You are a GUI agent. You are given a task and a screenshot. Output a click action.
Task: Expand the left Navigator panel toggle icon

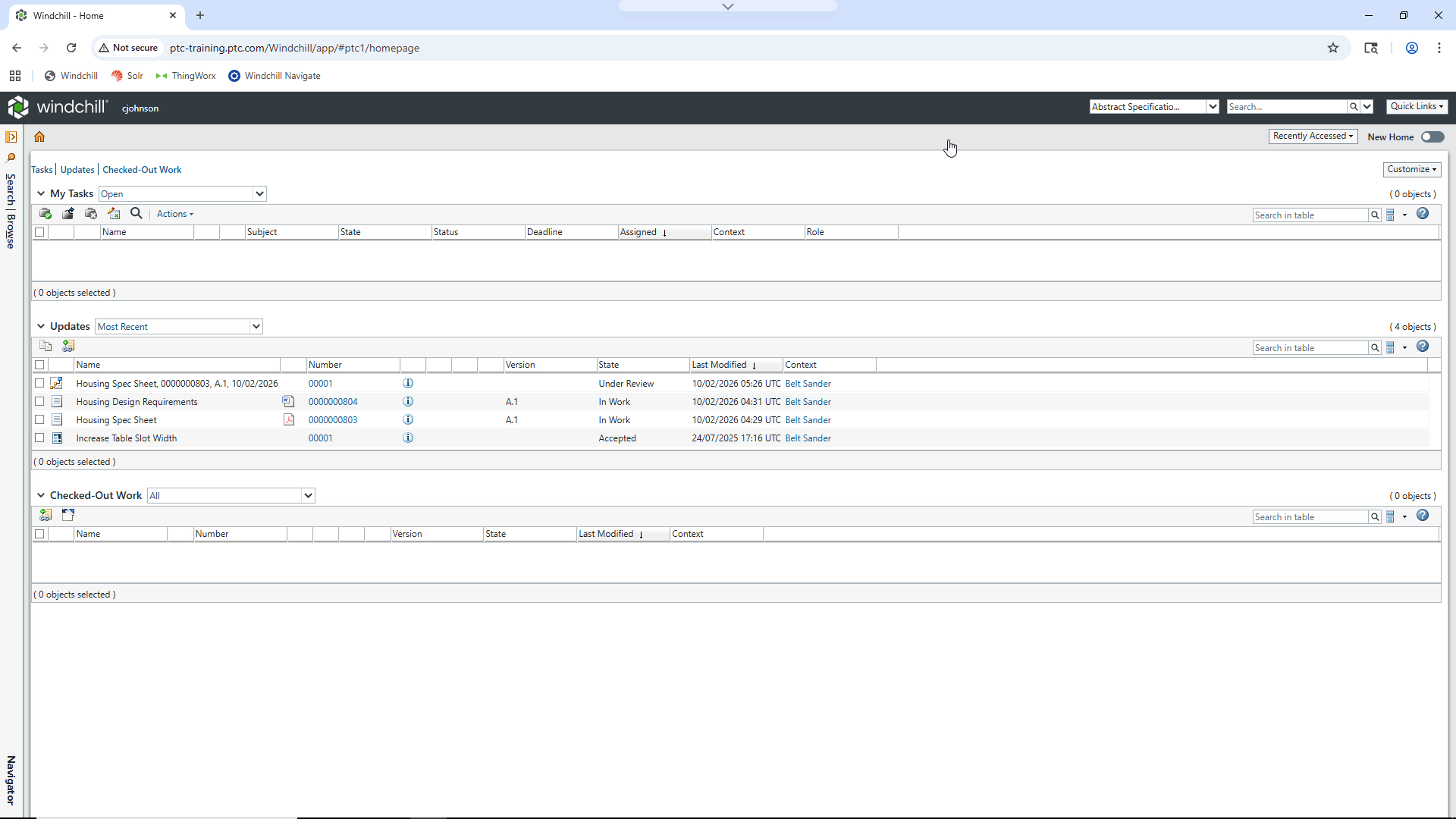pyautogui.click(x=11, y=137)
